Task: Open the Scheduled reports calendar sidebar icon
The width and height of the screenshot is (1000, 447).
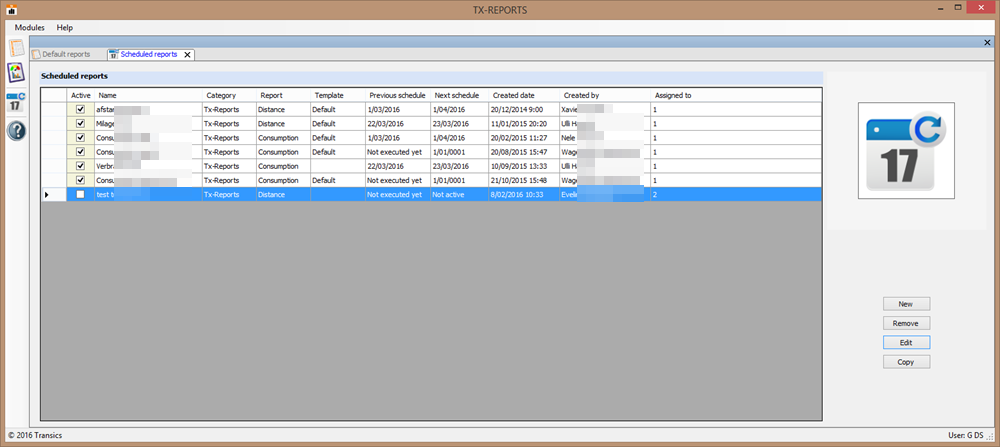Action: tap(15, 101)
